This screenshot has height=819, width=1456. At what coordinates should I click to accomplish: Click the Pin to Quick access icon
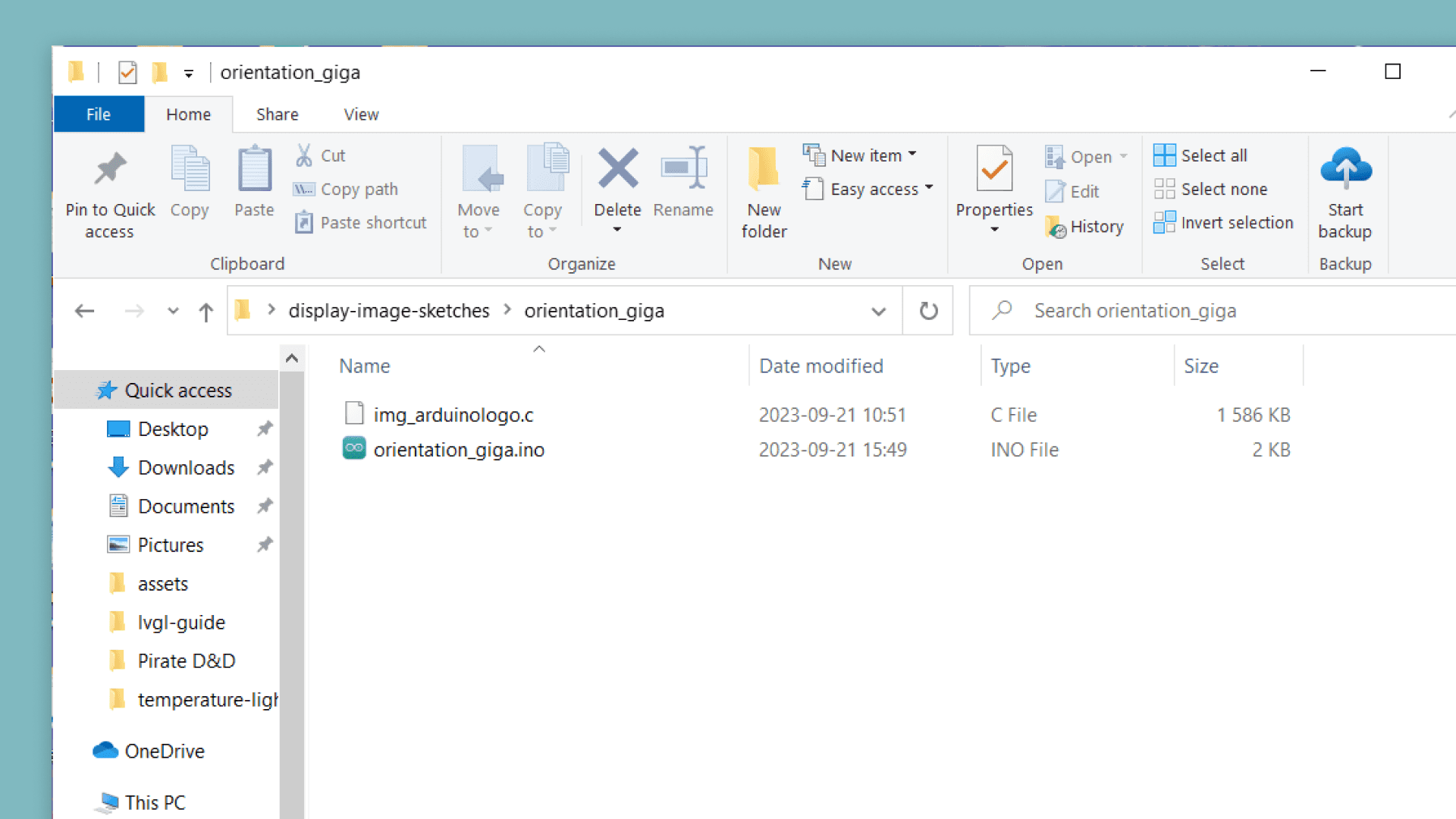110,169
